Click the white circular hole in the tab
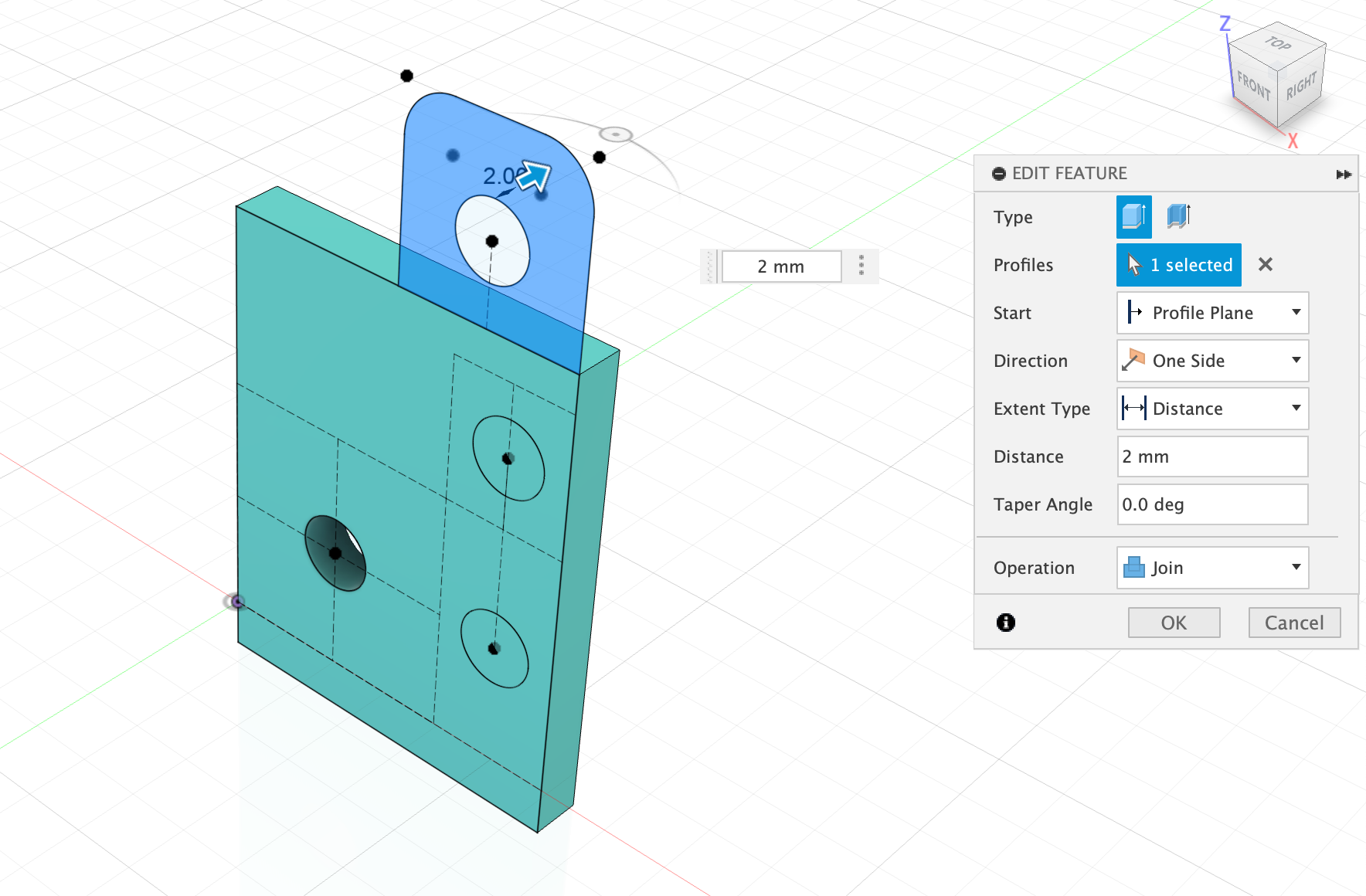 tap(492, 241)
